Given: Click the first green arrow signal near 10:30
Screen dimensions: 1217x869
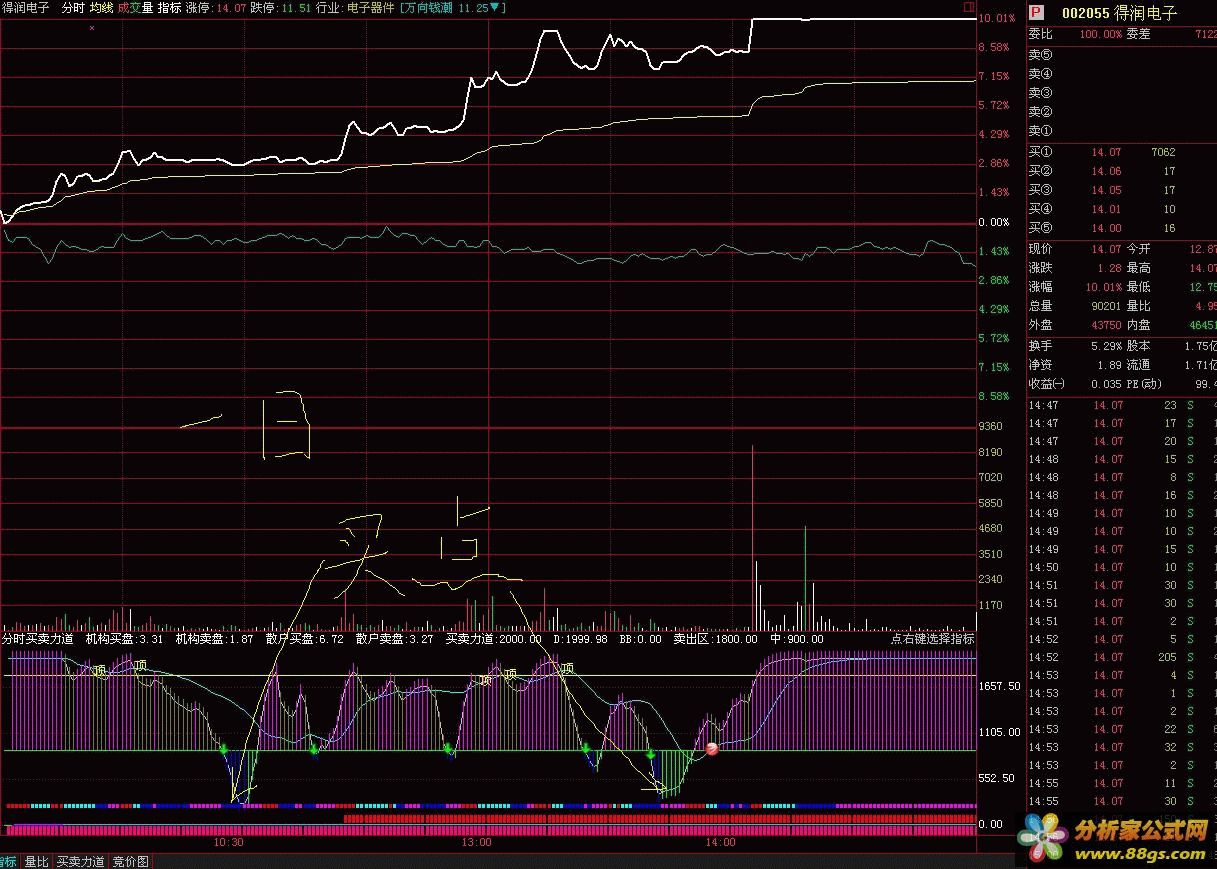Looking at the screenshot, I should pyautogui.click(x=224, y=749).
